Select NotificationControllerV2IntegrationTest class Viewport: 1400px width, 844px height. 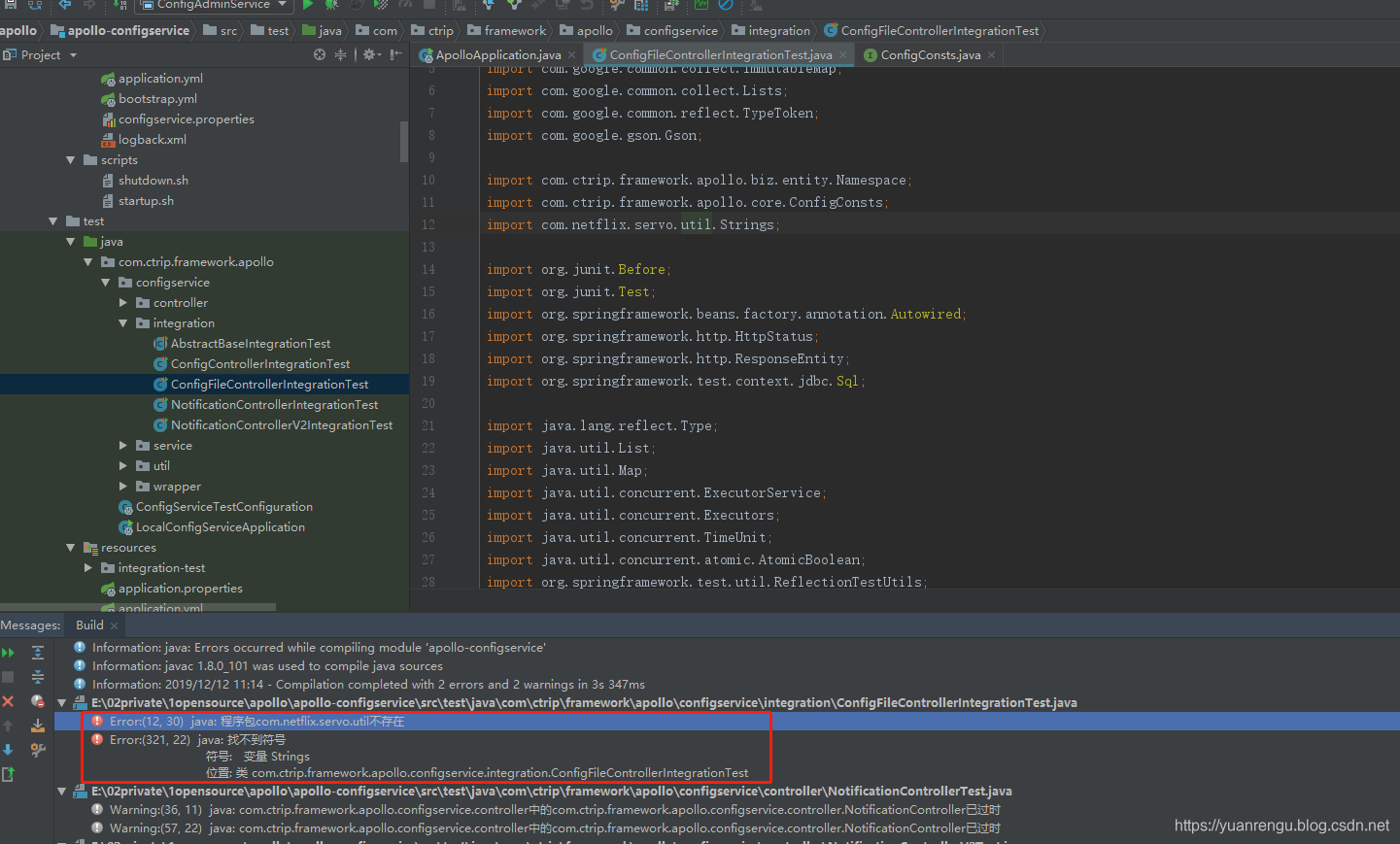(273, 425)
